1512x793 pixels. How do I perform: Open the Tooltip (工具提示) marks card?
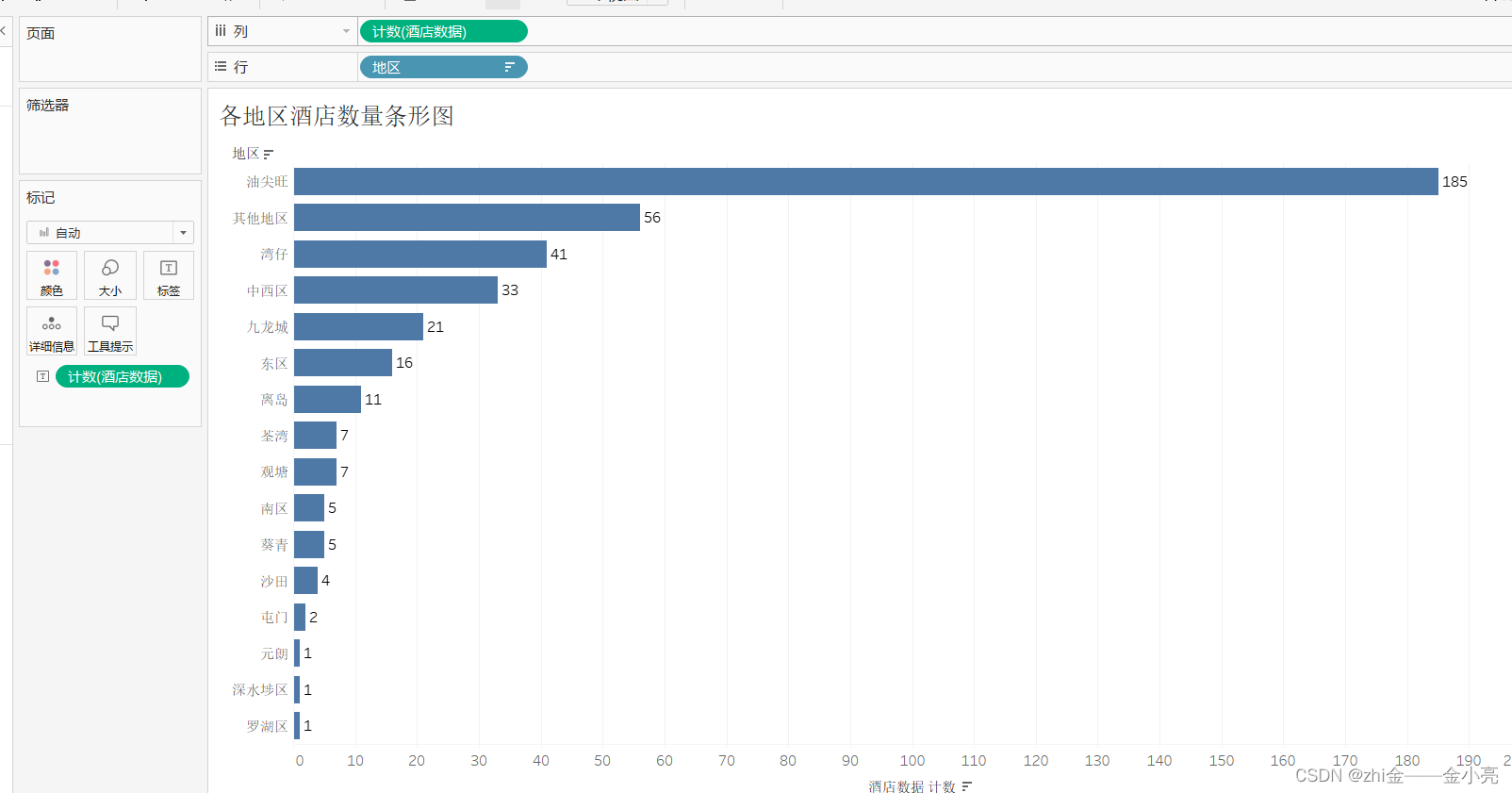click(110, 331)
